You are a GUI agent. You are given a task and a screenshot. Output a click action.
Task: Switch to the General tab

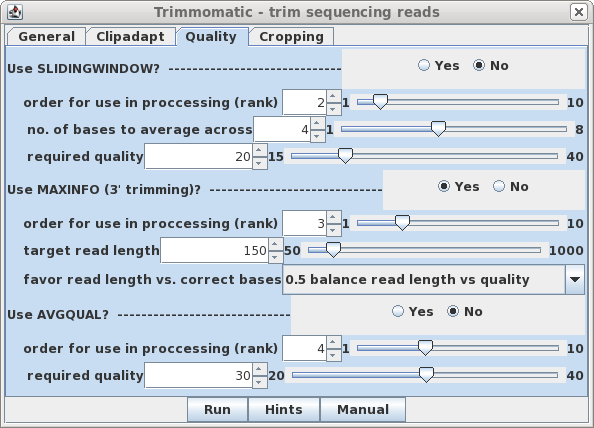point(47,37)
